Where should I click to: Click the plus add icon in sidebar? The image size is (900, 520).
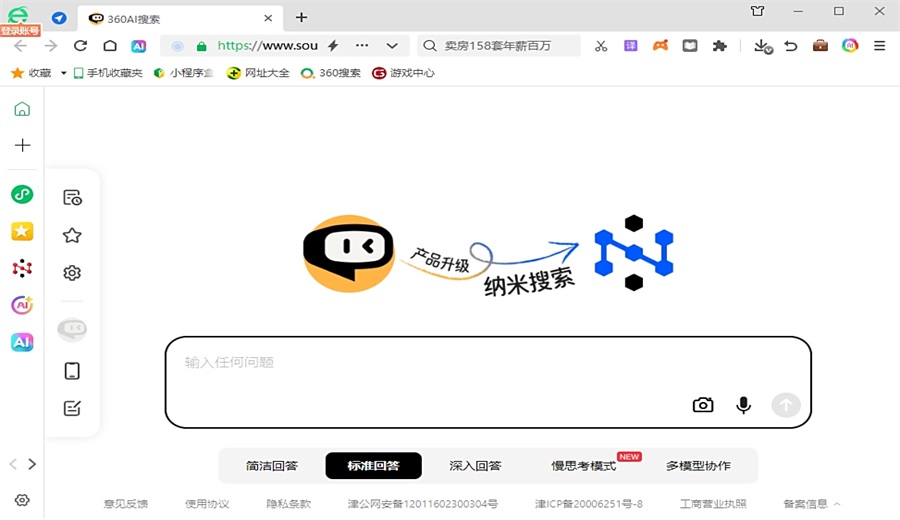[x=22, y=145]
